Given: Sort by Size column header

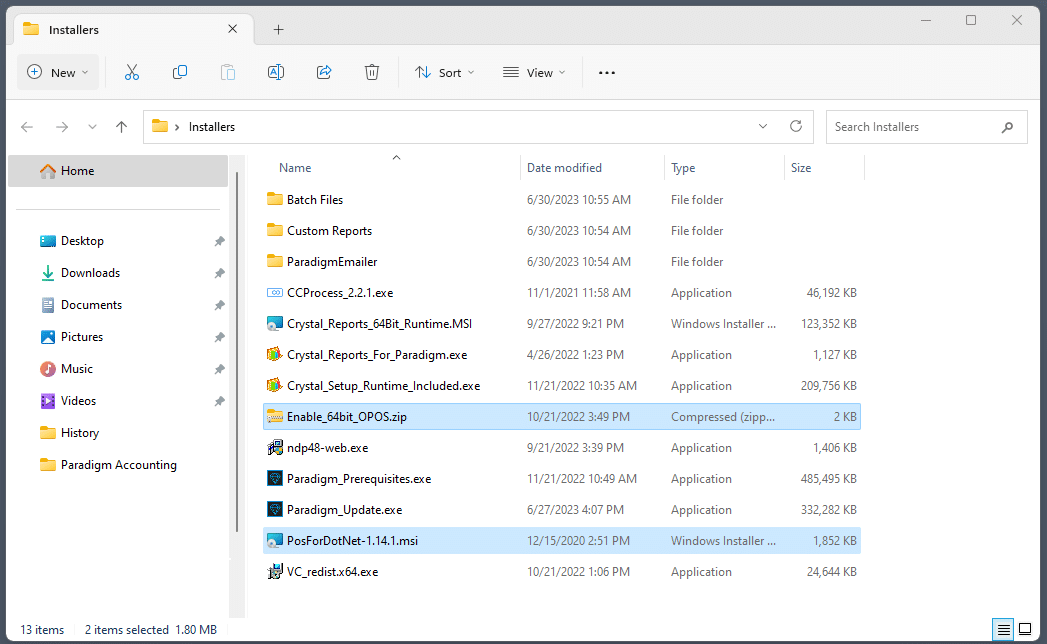Looking at the screenshot, I should 801,168.
